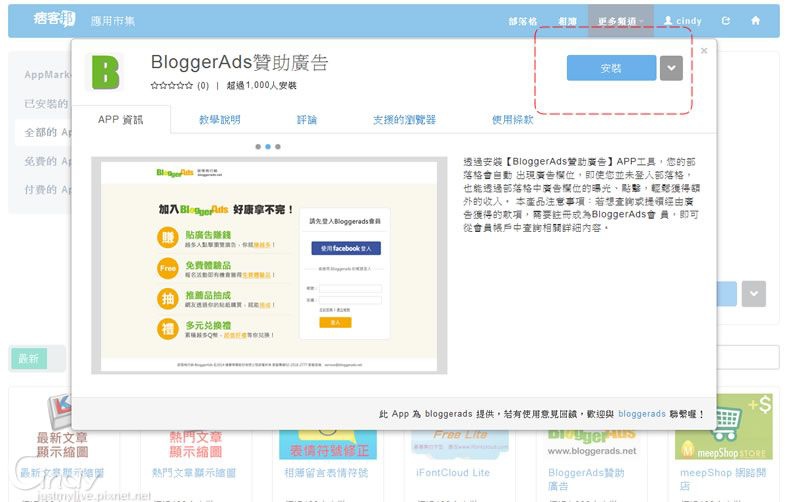Select the third carousel dot
The width and height of the screenshot is (790, 502).
(278, 147)
